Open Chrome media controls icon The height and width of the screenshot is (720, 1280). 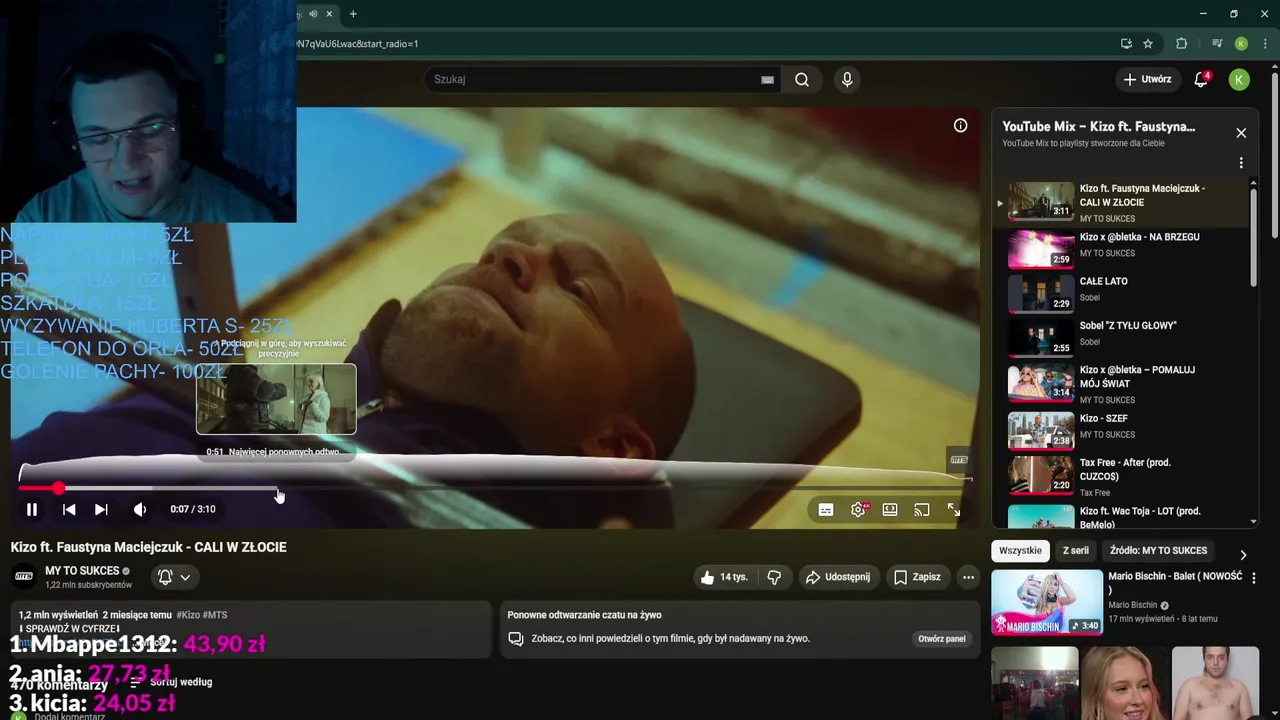coord(1217,44)
